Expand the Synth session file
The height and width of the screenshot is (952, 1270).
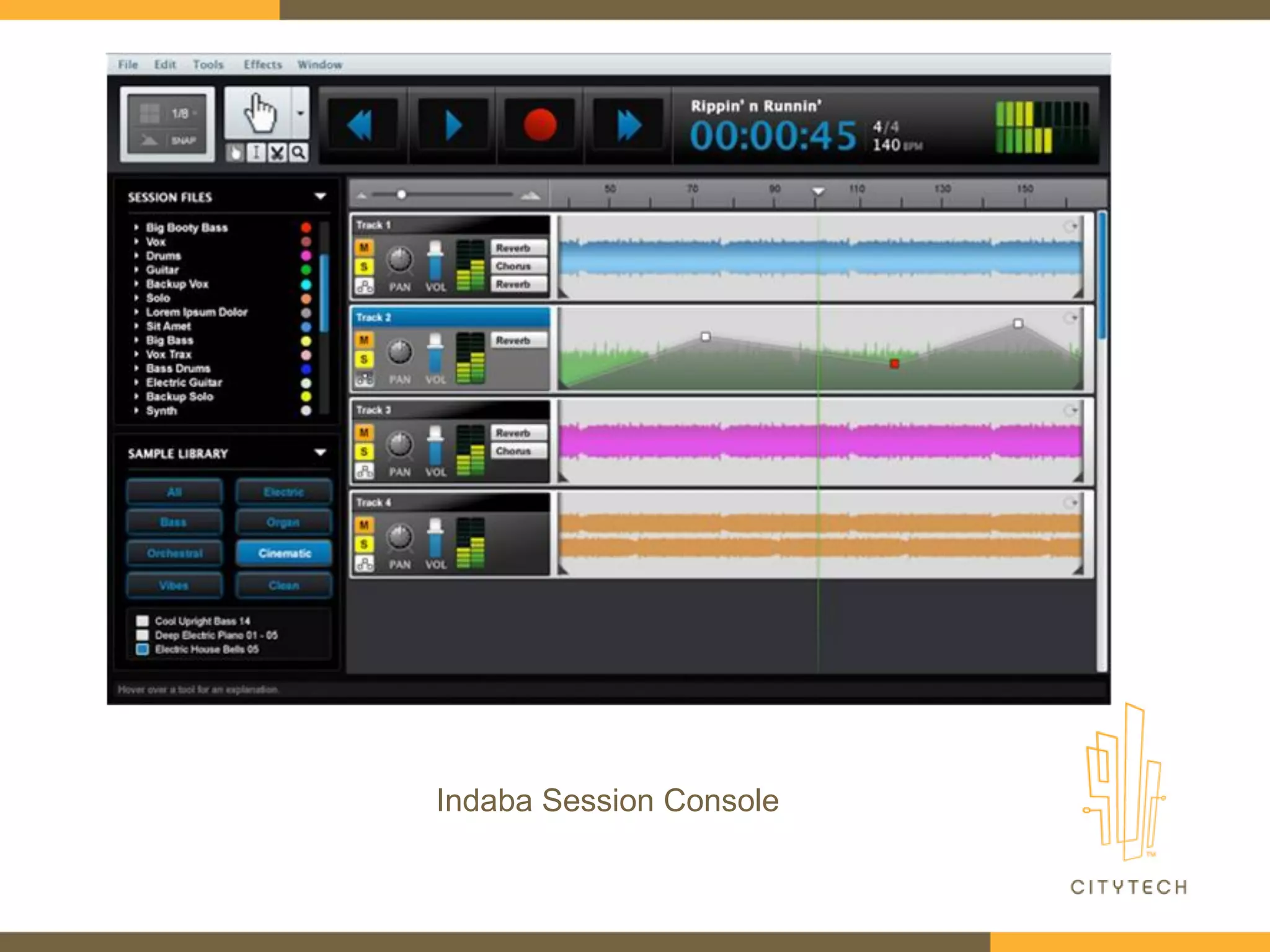[x=136, y=410]
